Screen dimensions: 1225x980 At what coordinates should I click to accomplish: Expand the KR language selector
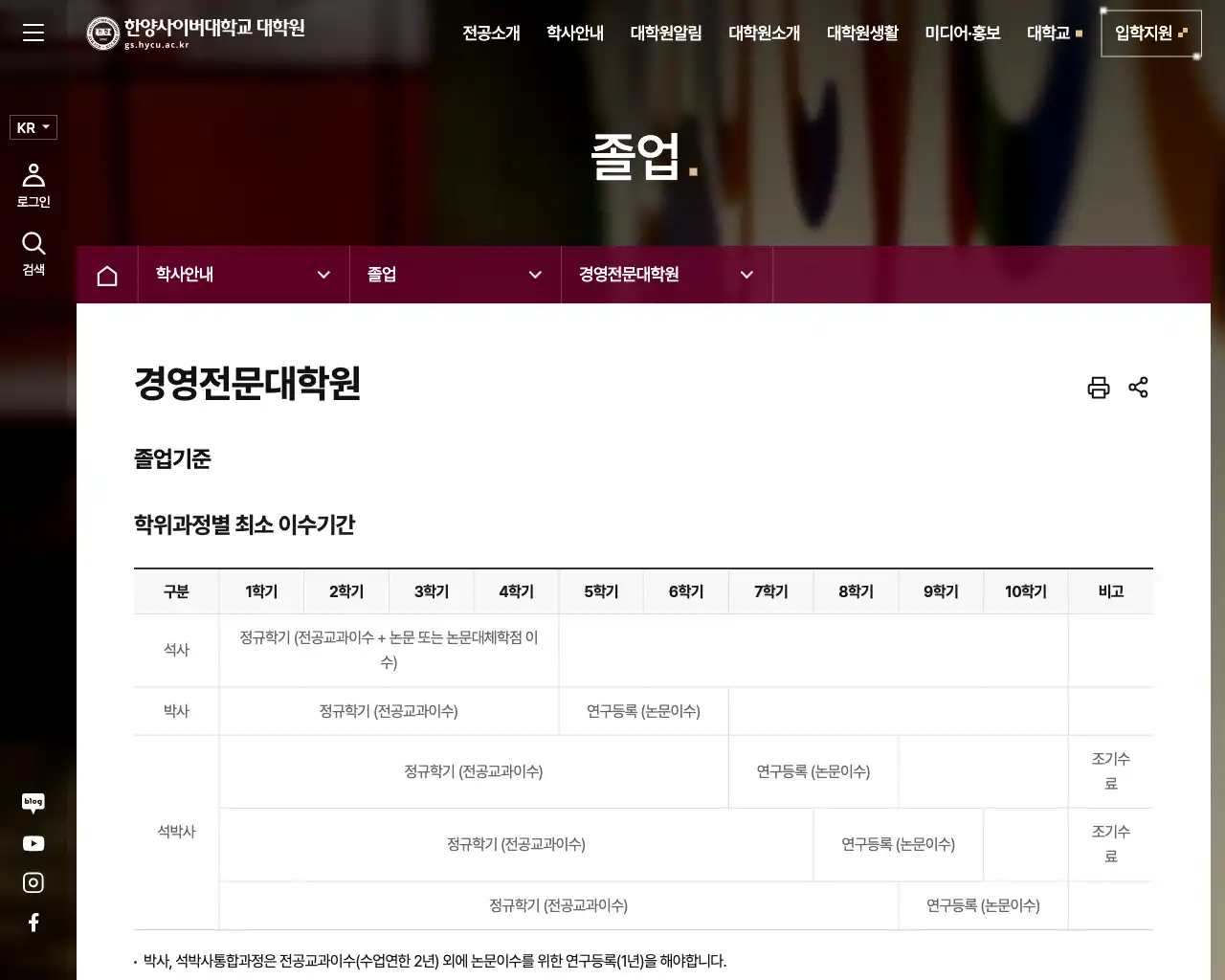33,126
